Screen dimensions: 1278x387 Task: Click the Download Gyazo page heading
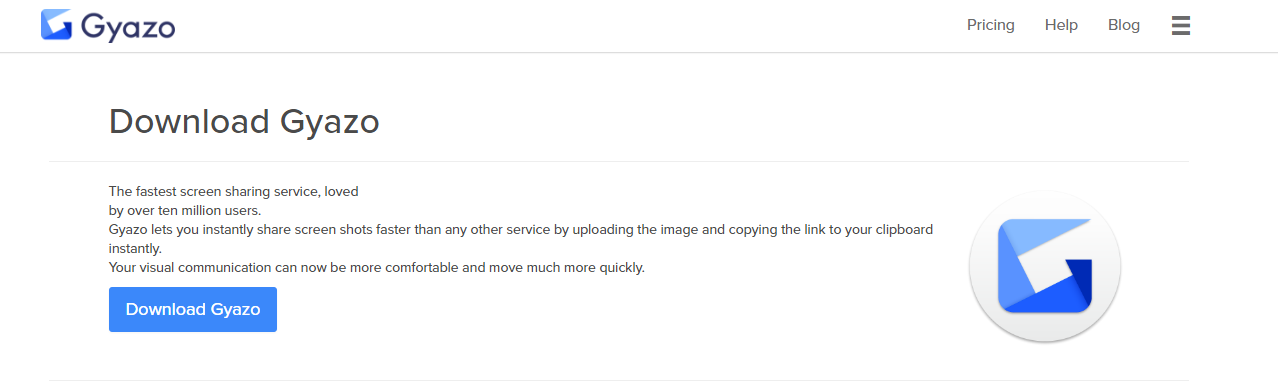244,122
